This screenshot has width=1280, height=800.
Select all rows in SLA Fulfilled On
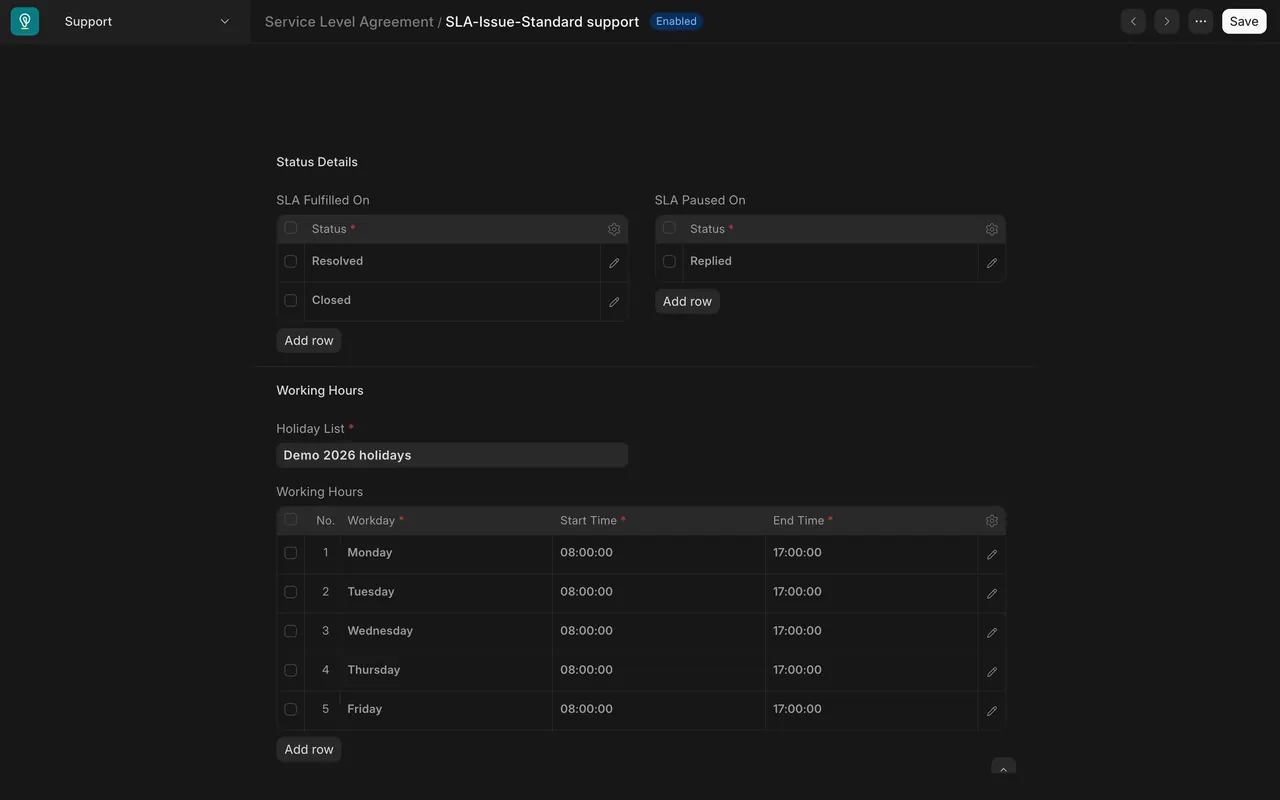click(x=291, y=228)
